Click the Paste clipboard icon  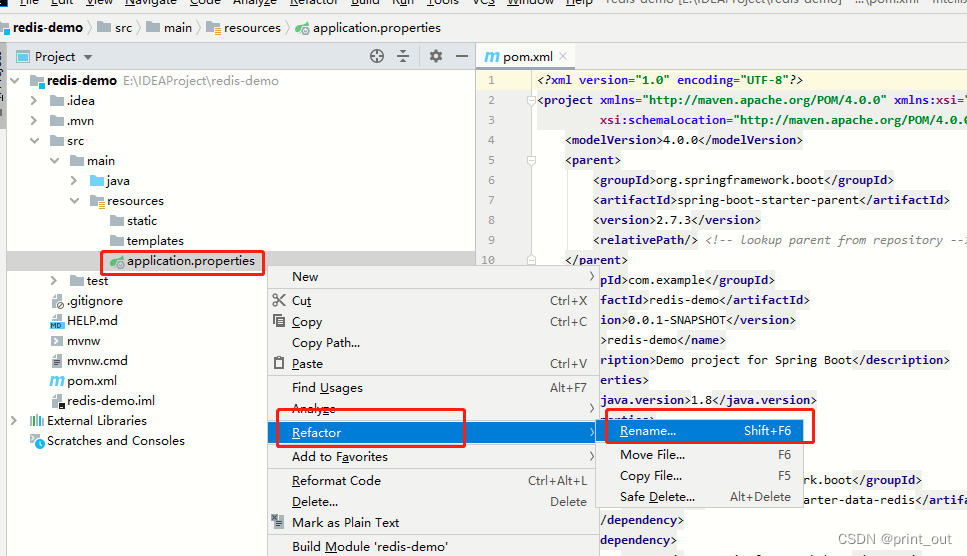pyautogui.click(x=279, y=363)
